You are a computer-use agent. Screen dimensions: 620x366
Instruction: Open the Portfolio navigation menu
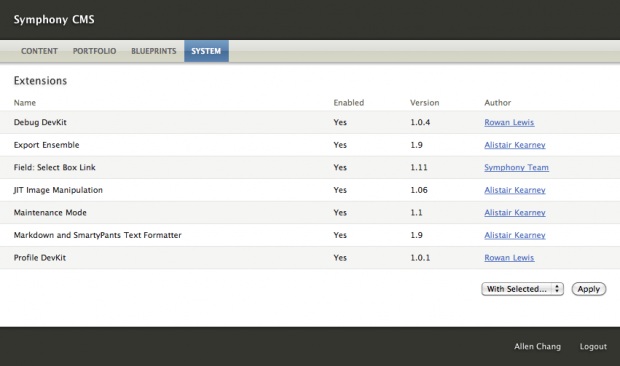click(95, 51)
